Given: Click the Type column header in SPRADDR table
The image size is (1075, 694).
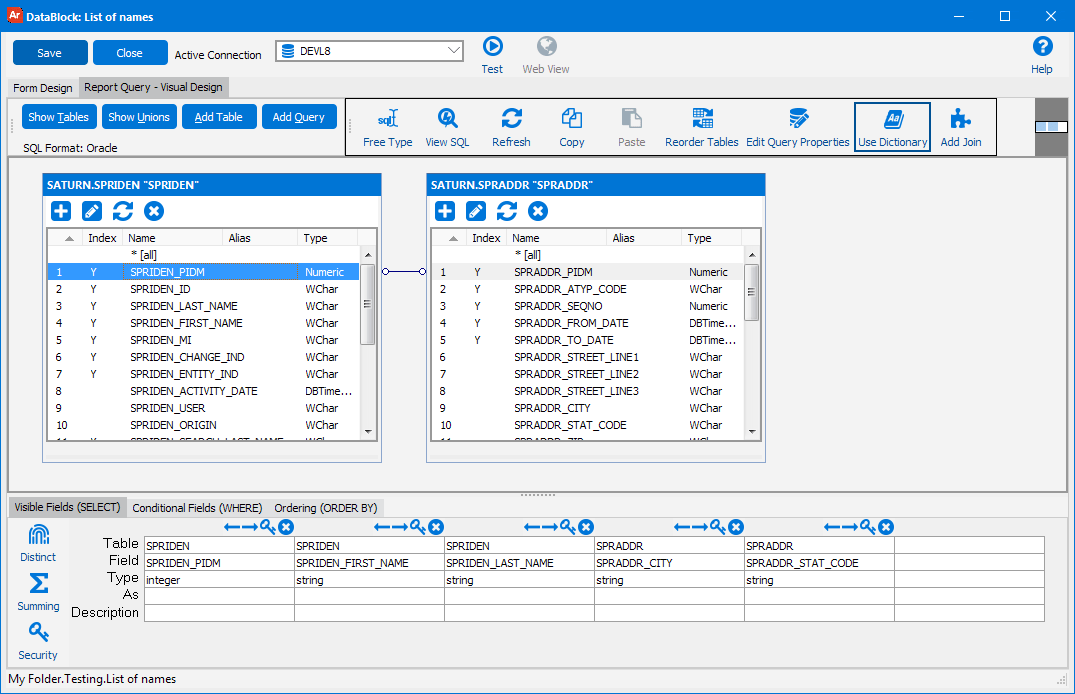Looking at the screenshot, I should [713, 238].
